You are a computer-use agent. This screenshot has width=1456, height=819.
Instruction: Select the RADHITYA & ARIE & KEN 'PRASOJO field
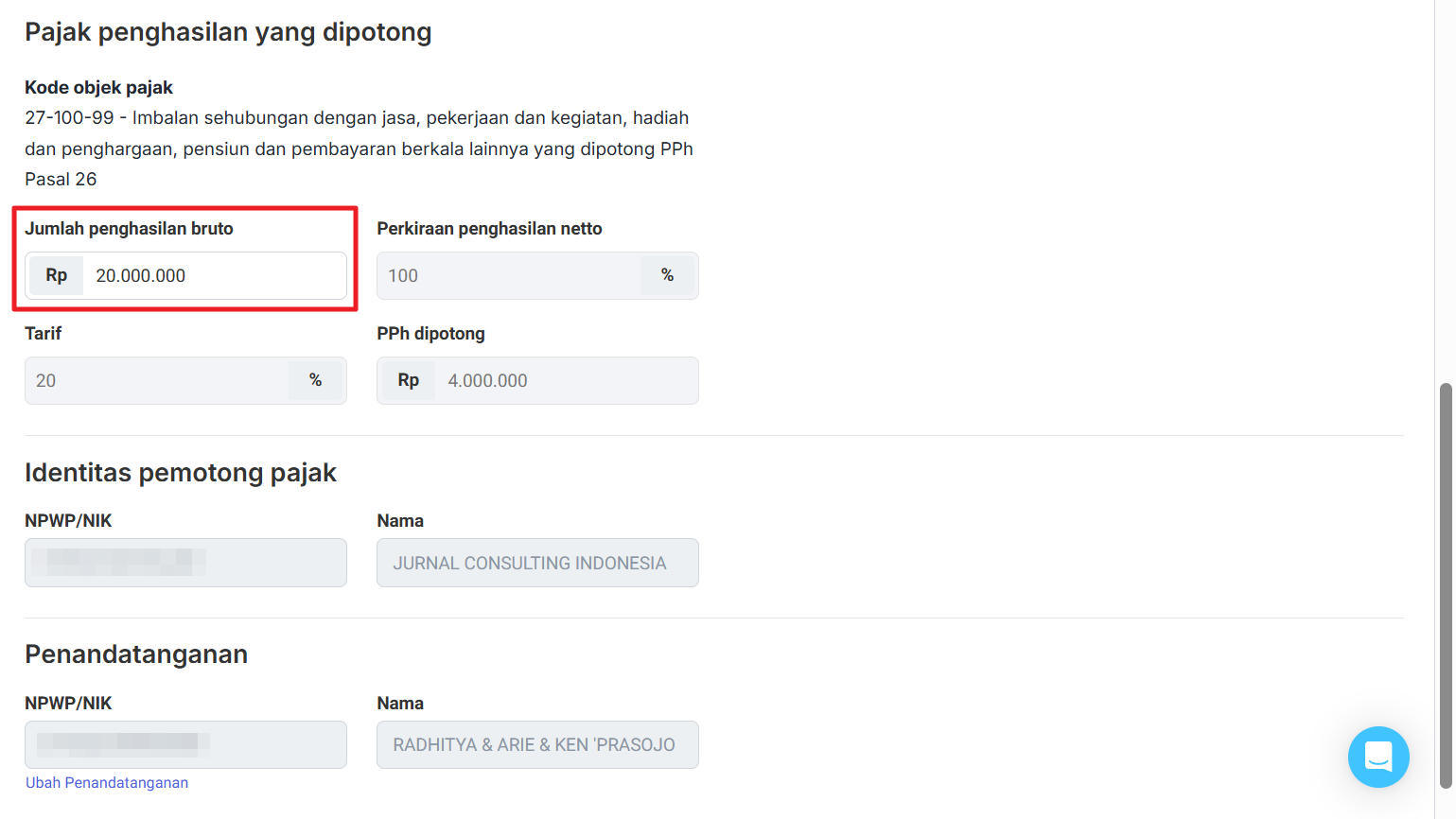[x=537, y=745]
